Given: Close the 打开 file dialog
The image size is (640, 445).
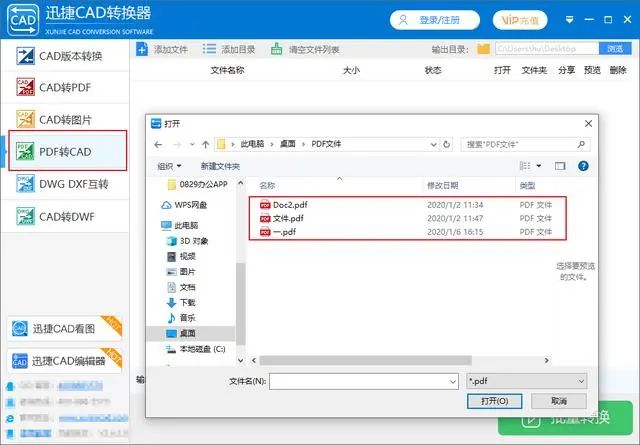Looking at the screenshot, I should [x=588, y=123].
